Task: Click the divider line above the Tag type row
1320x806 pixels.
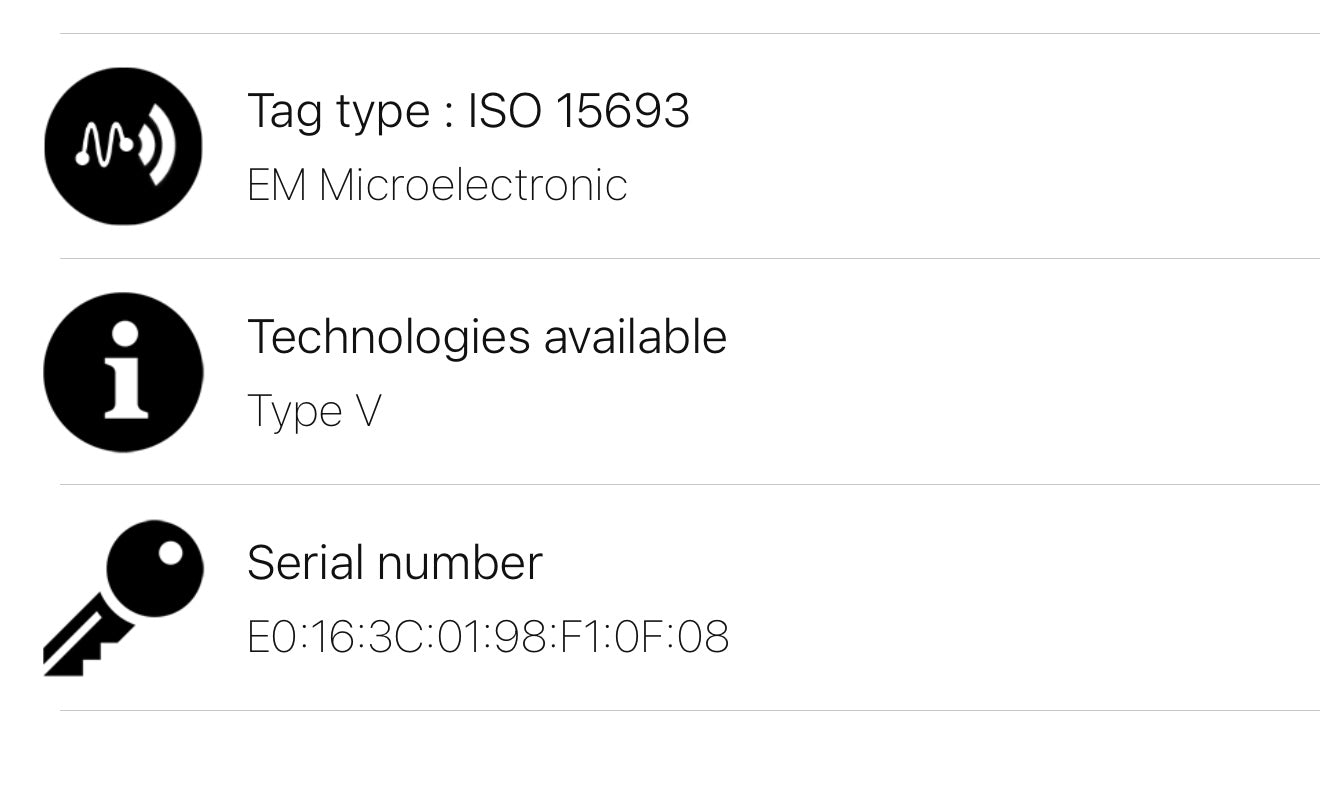Action: pos(690,33)
